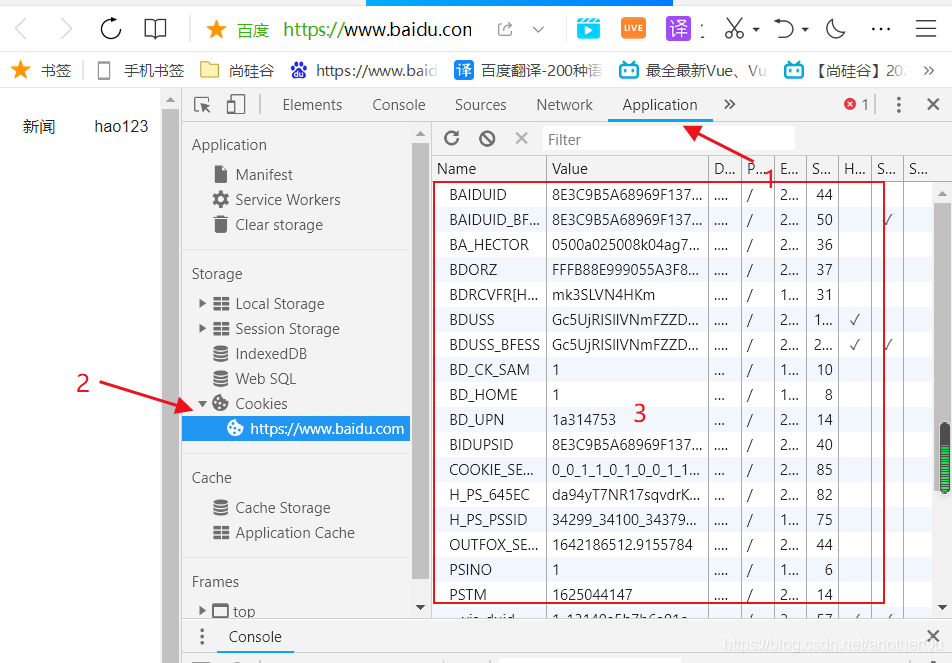
Task: Open address bar dropdown chevron
Action: 538,29
